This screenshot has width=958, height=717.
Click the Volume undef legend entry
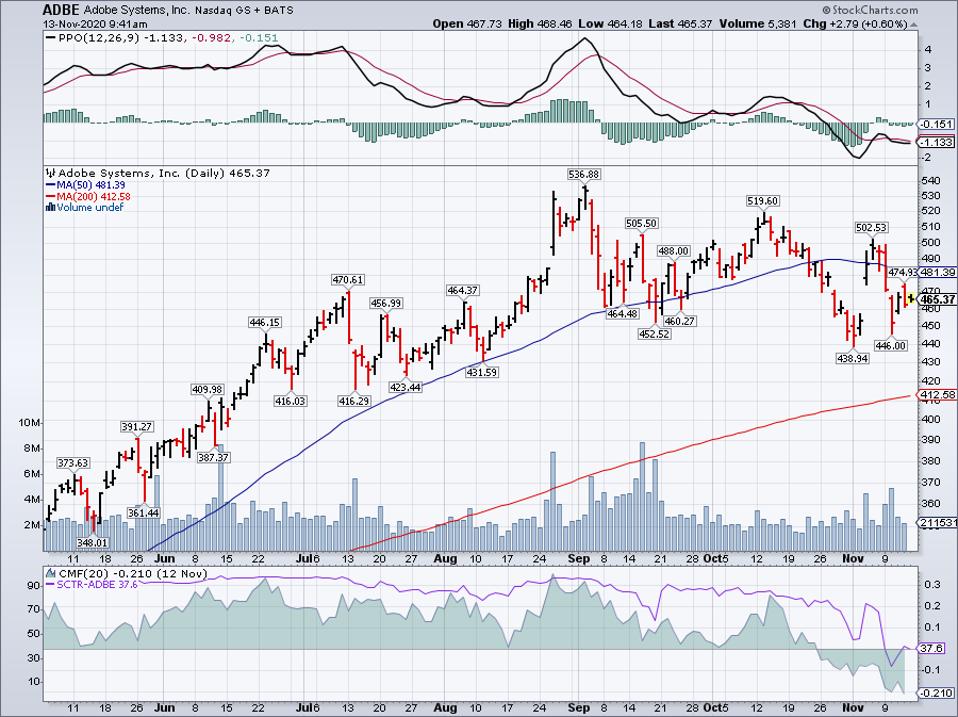click(x=90, y=207)
